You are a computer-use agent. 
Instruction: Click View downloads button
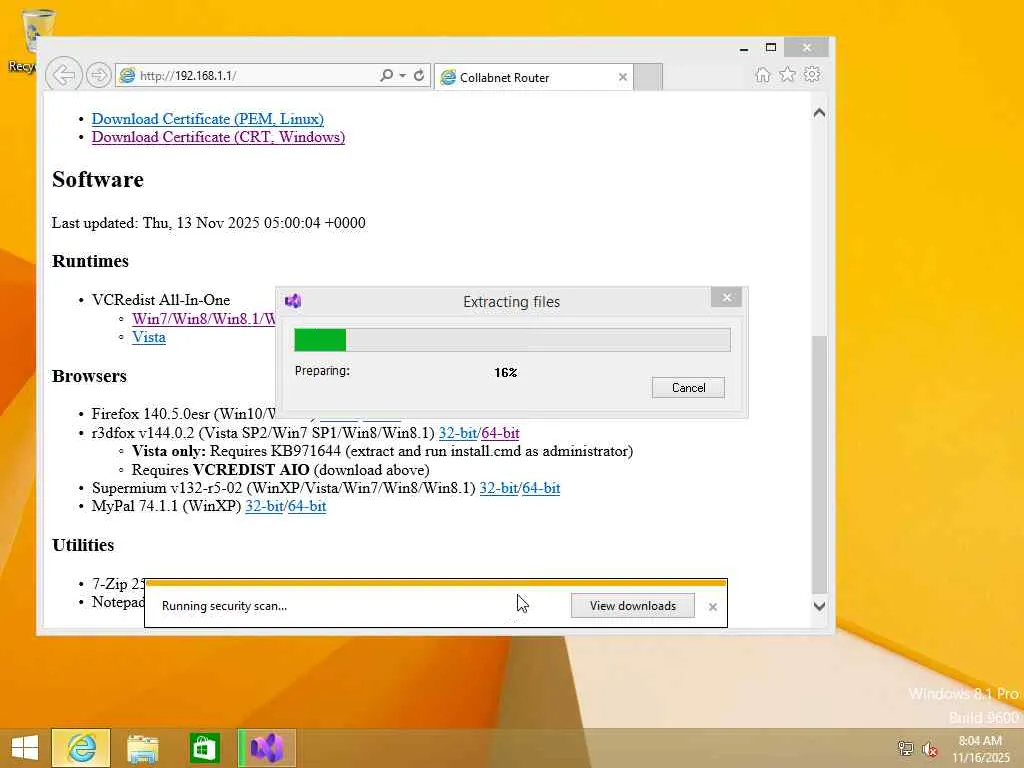tap(633, 605)
